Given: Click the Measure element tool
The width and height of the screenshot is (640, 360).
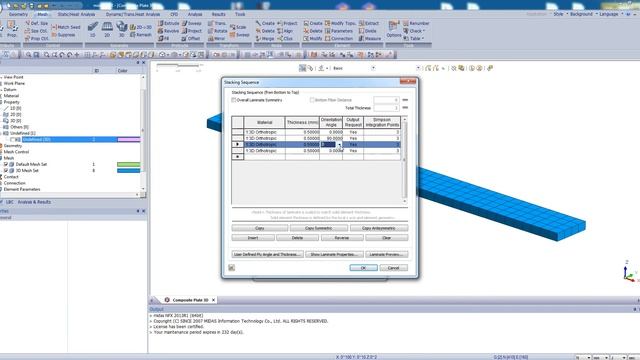Looking at the screenshot, I should point(370,39).
